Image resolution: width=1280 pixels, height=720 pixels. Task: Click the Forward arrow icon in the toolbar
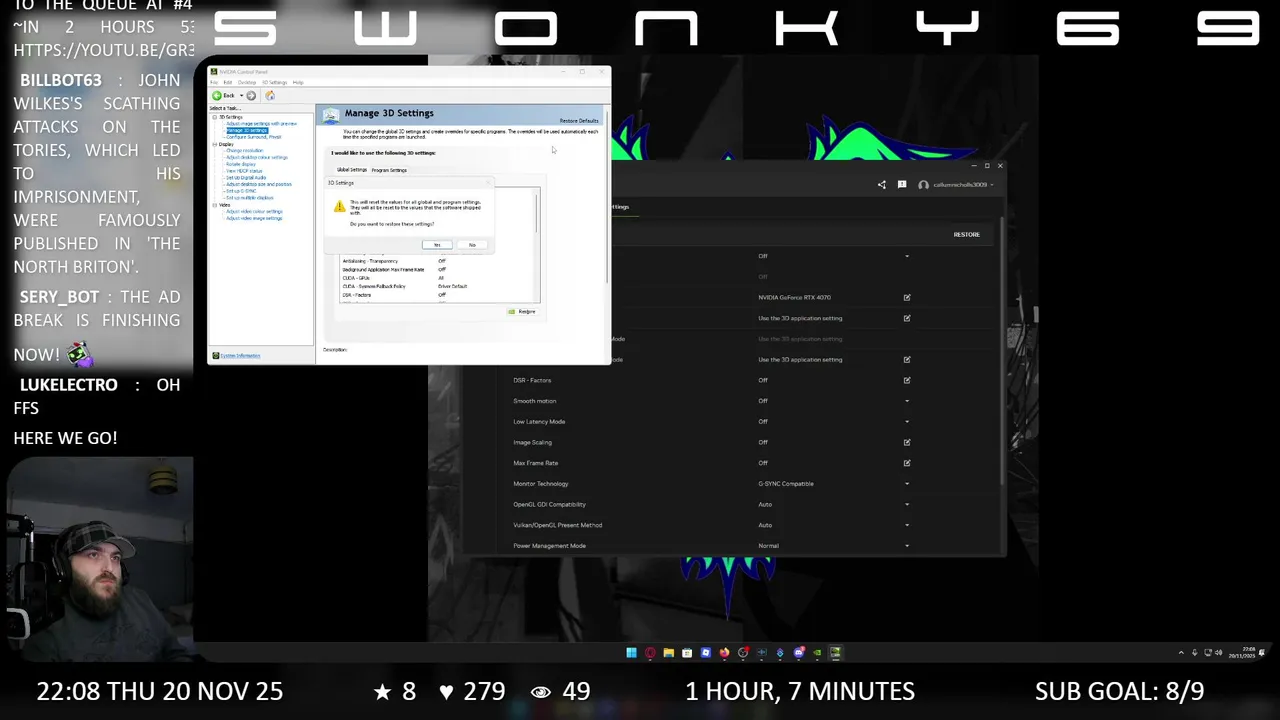251,95
